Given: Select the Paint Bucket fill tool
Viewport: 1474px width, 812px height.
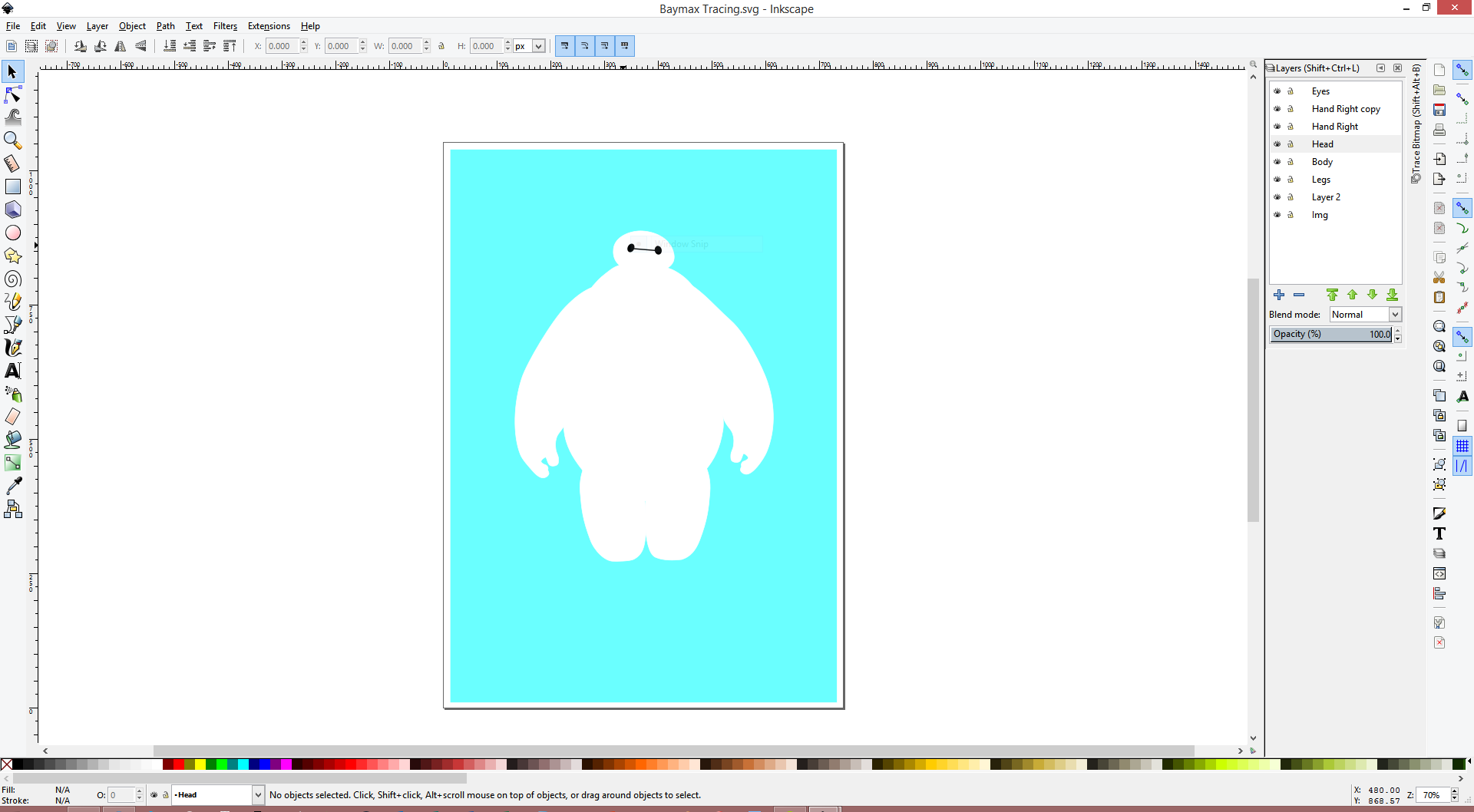Looking at the screenshot, I should tap(12, 440).
